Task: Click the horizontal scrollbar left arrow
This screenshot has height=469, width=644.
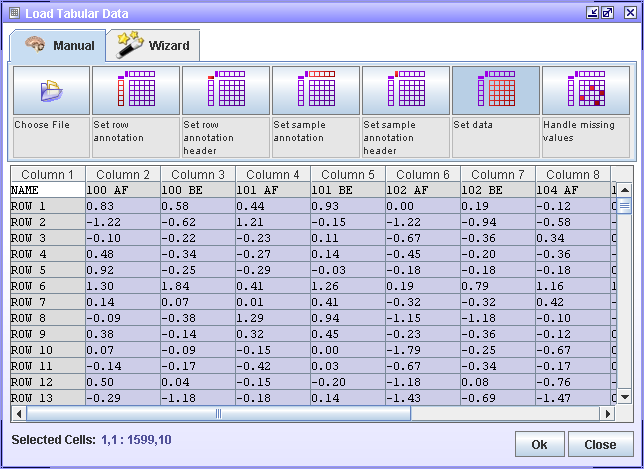Action: pos(18,414)
